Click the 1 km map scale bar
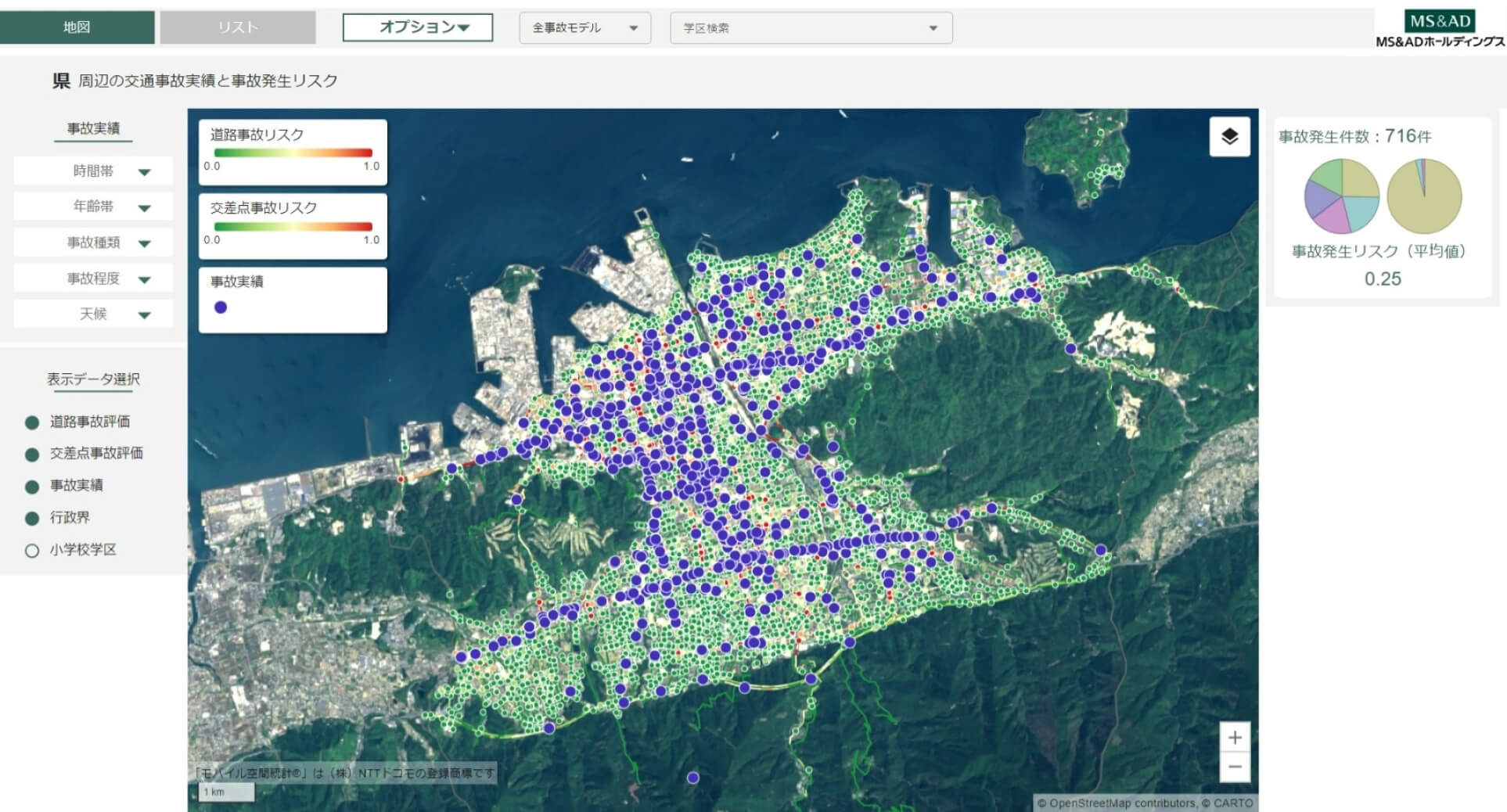This screenshot has width=1507, height=812. pyautogui.click(x=226, y=792)
